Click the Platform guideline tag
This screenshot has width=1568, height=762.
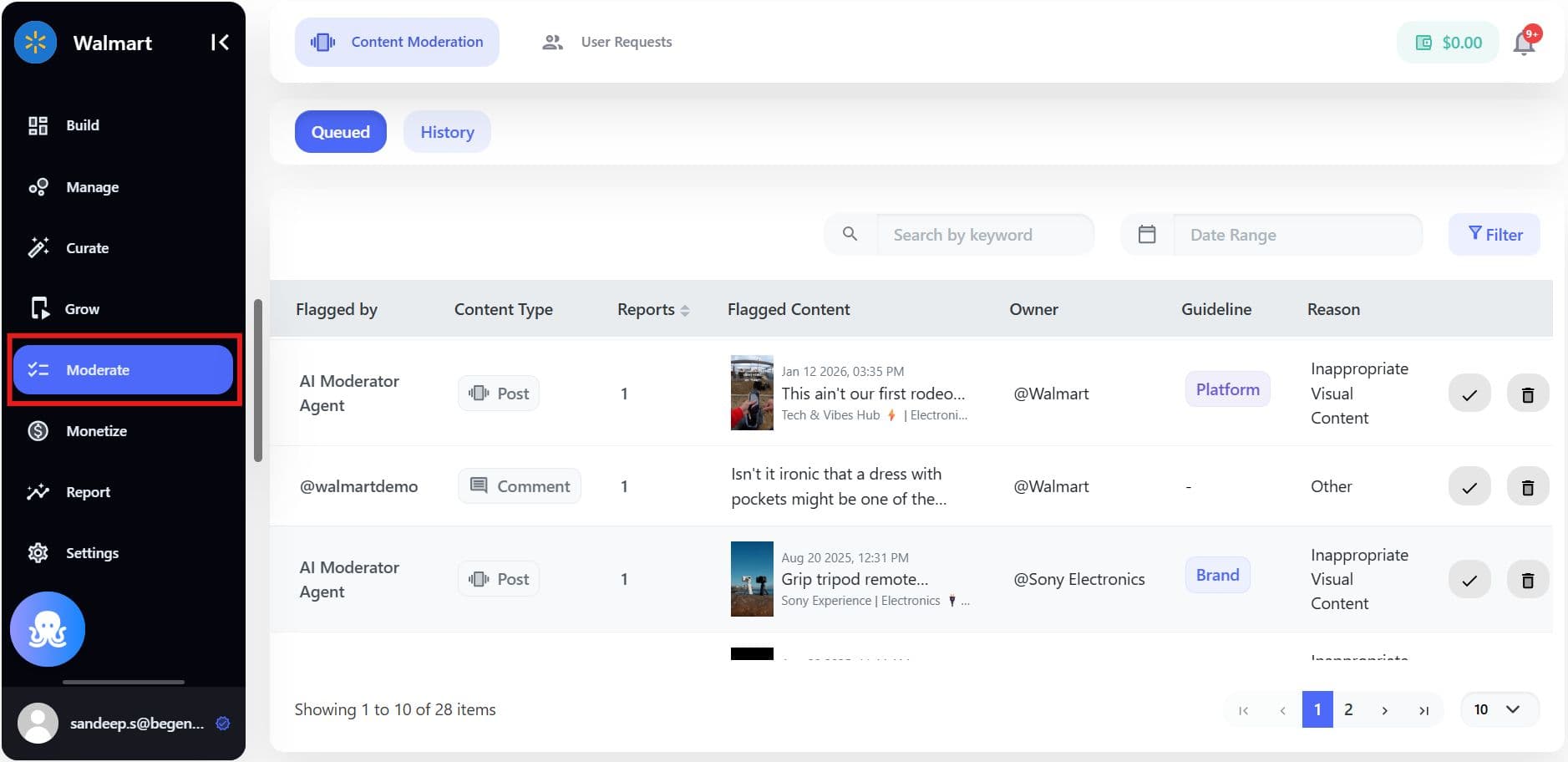click(1227, 389)
